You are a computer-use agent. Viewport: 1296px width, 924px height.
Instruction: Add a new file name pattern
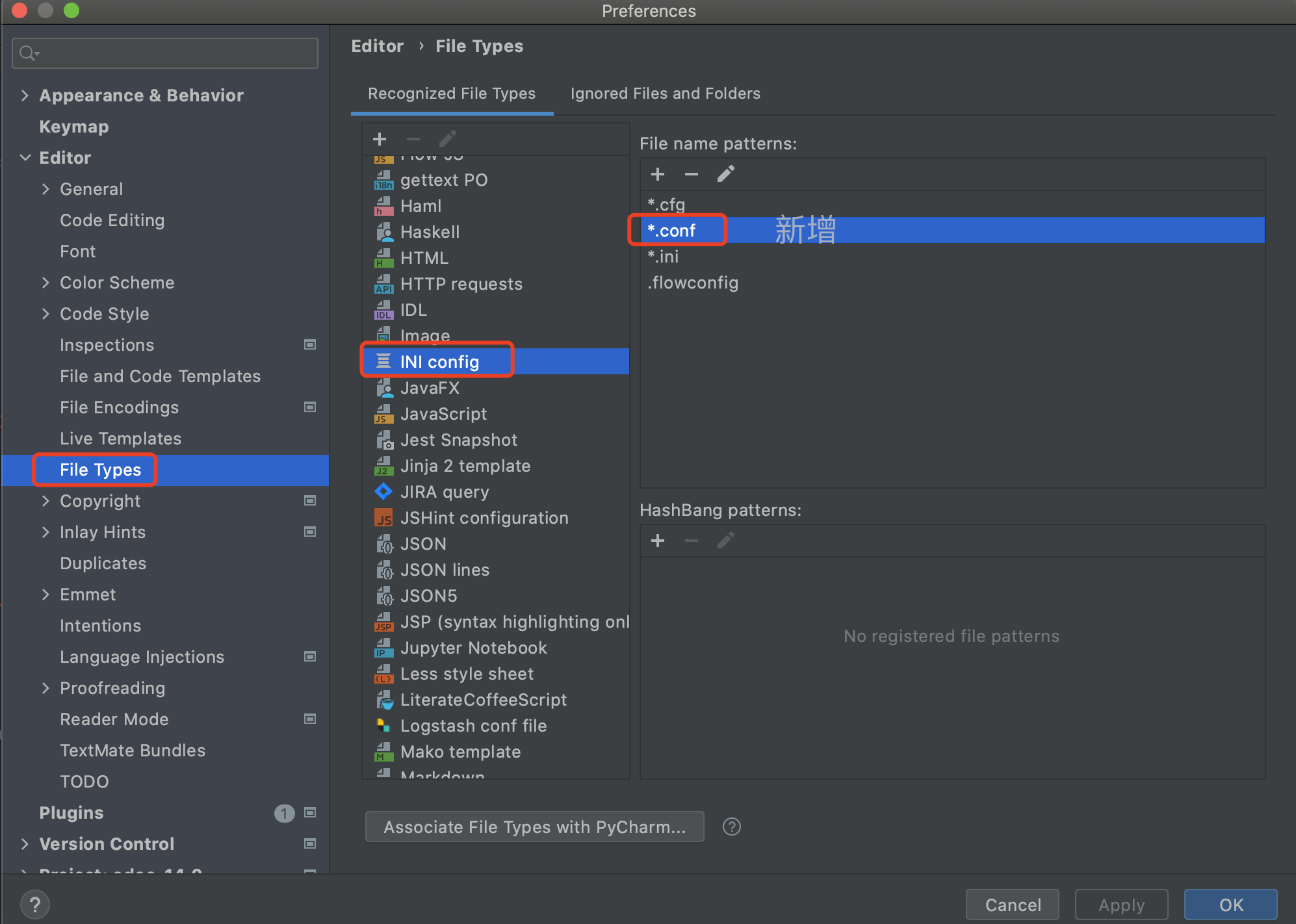[658, 173]
